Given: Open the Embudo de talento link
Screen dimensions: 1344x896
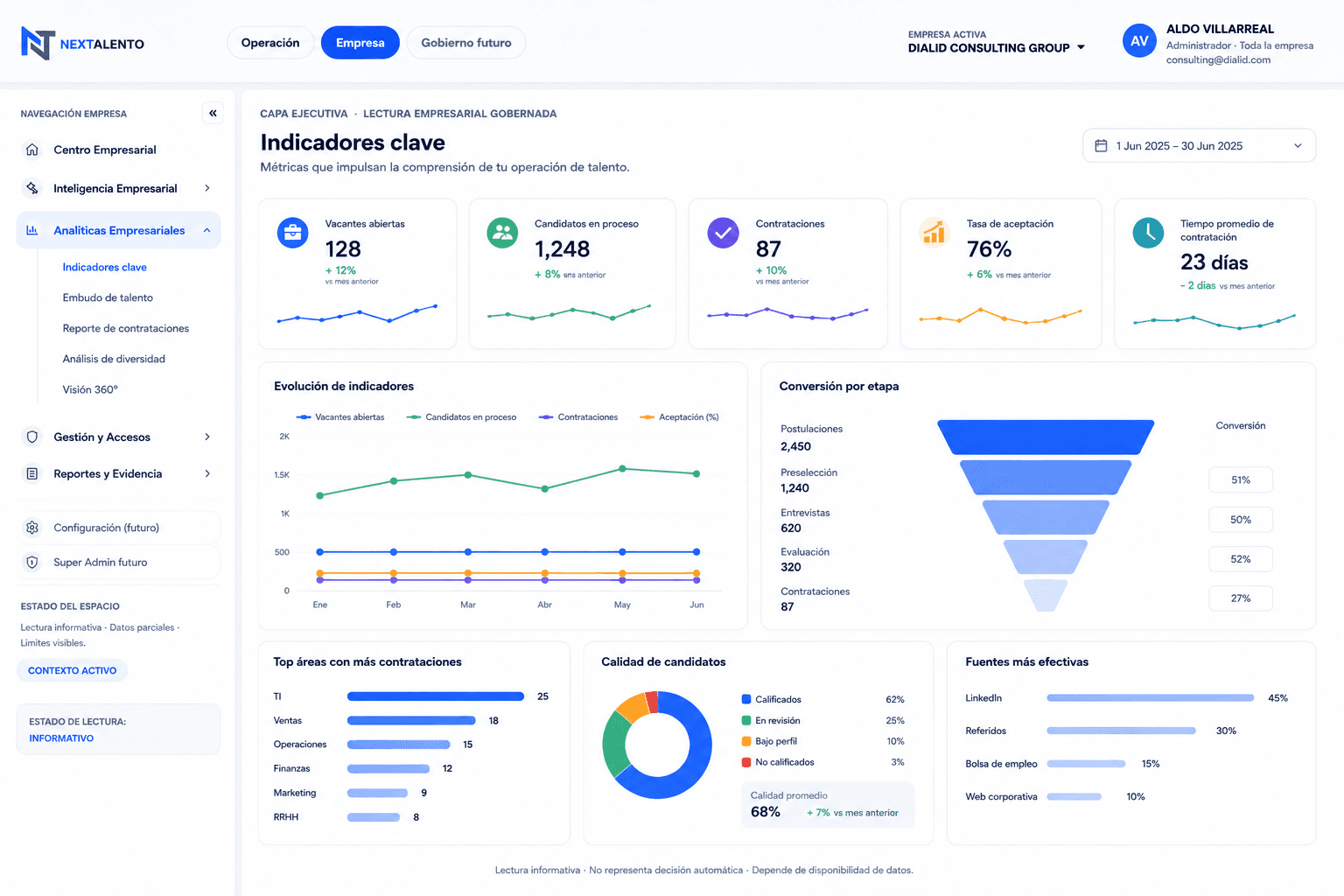Looking at the screenshot, I should coord(108,297).
